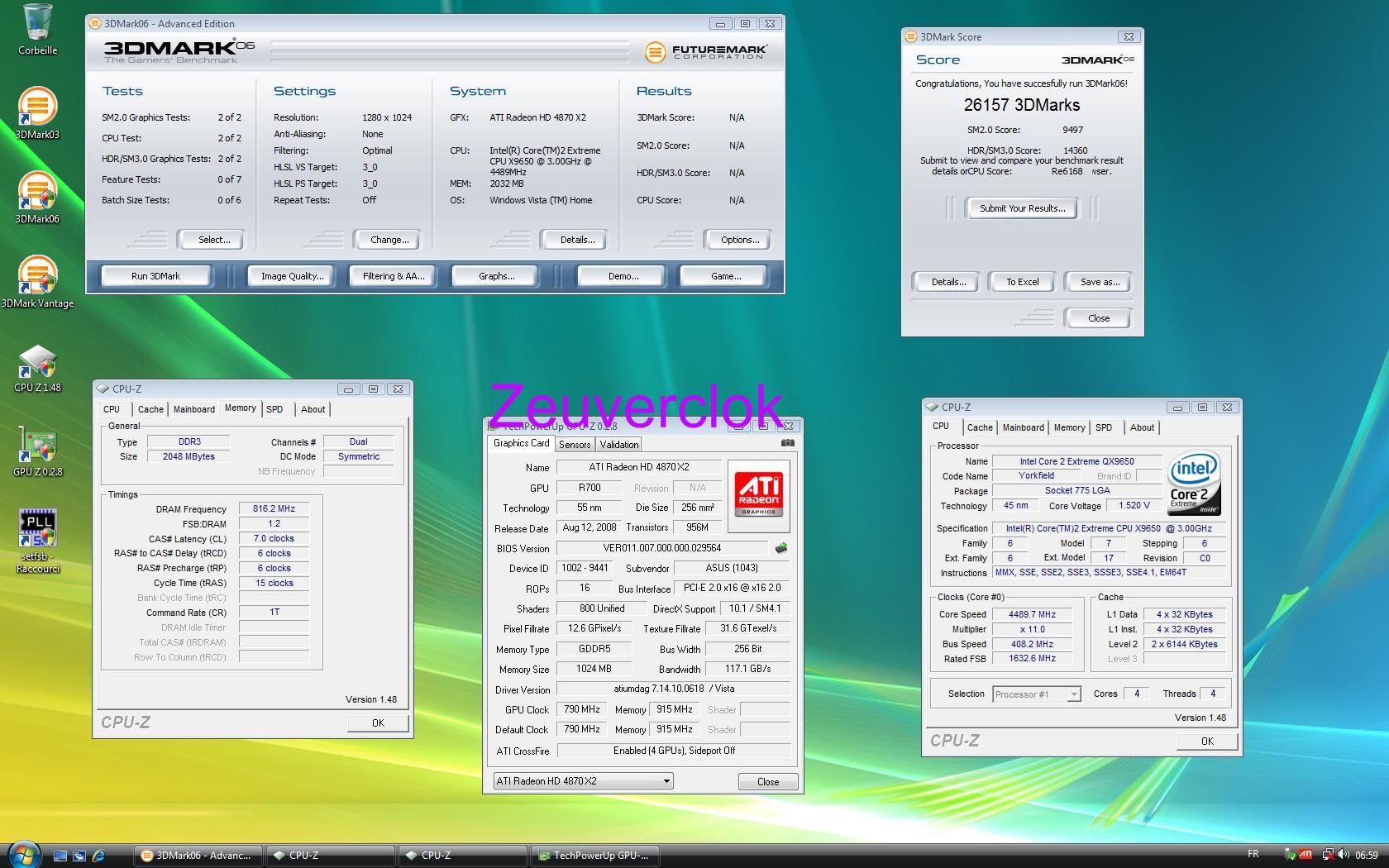Click the 26157 3DMarks score text

(x=1021, y=105)
